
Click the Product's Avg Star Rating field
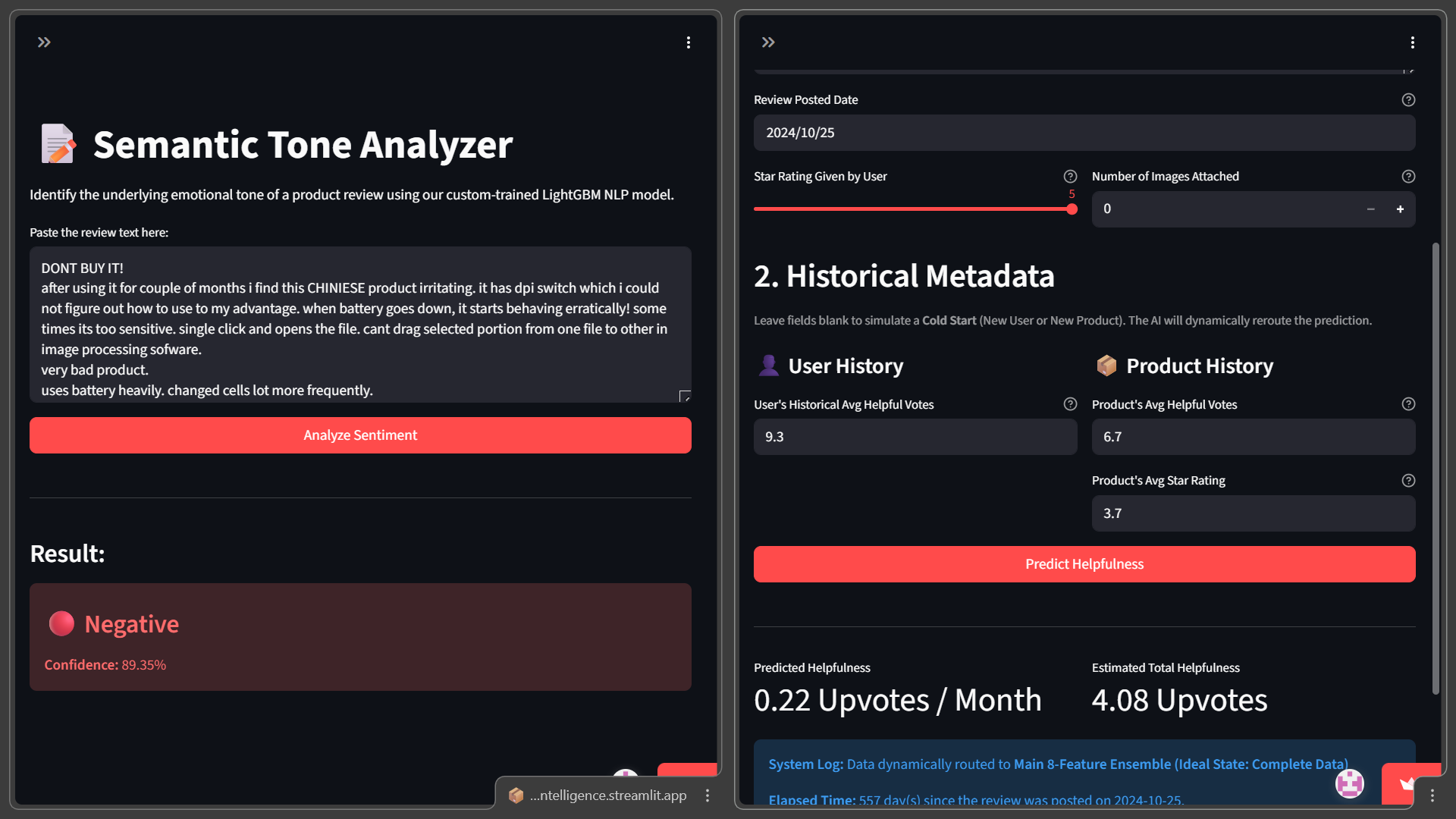(x=1254, y=513)
